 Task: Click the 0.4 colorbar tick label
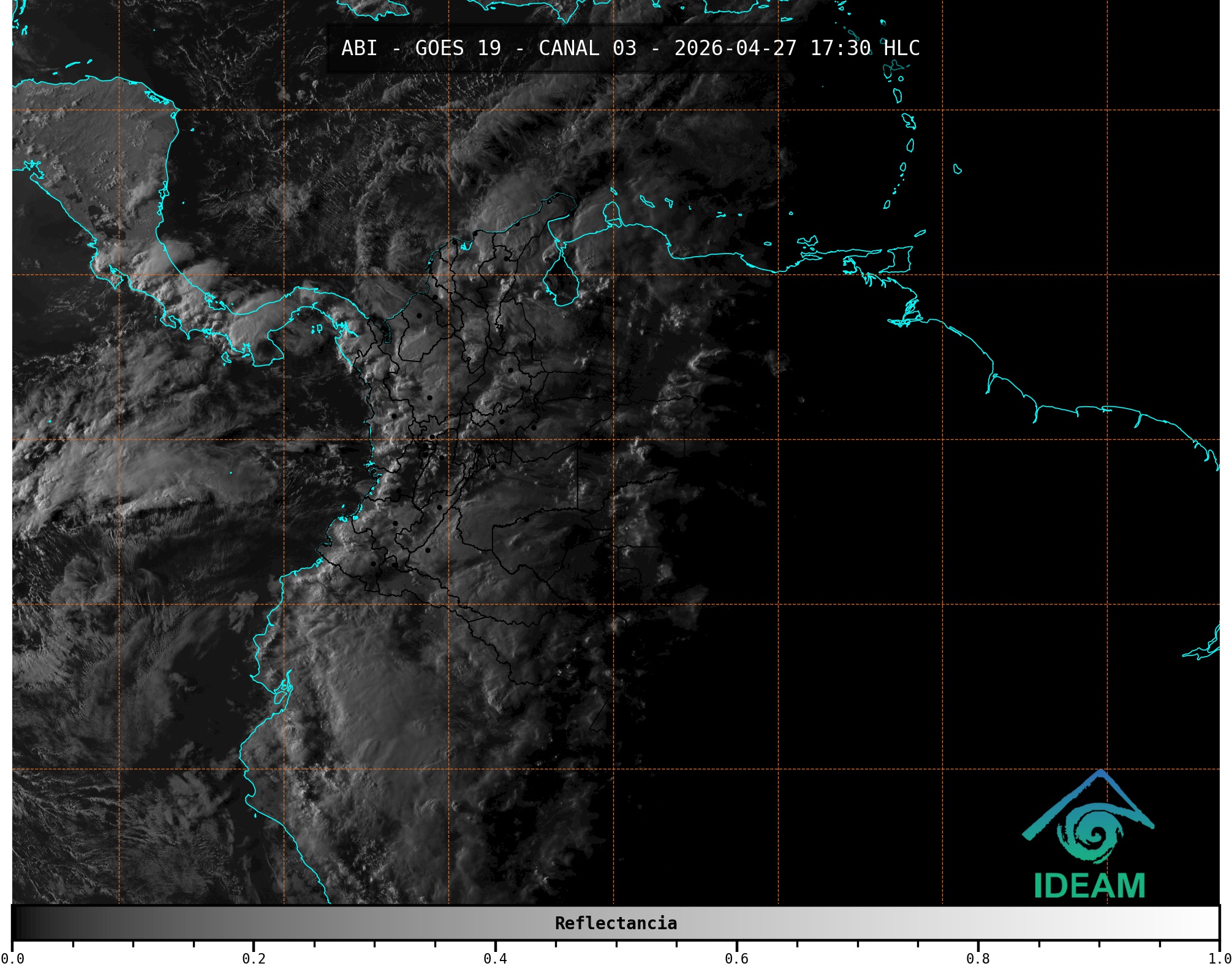point(495,959)
